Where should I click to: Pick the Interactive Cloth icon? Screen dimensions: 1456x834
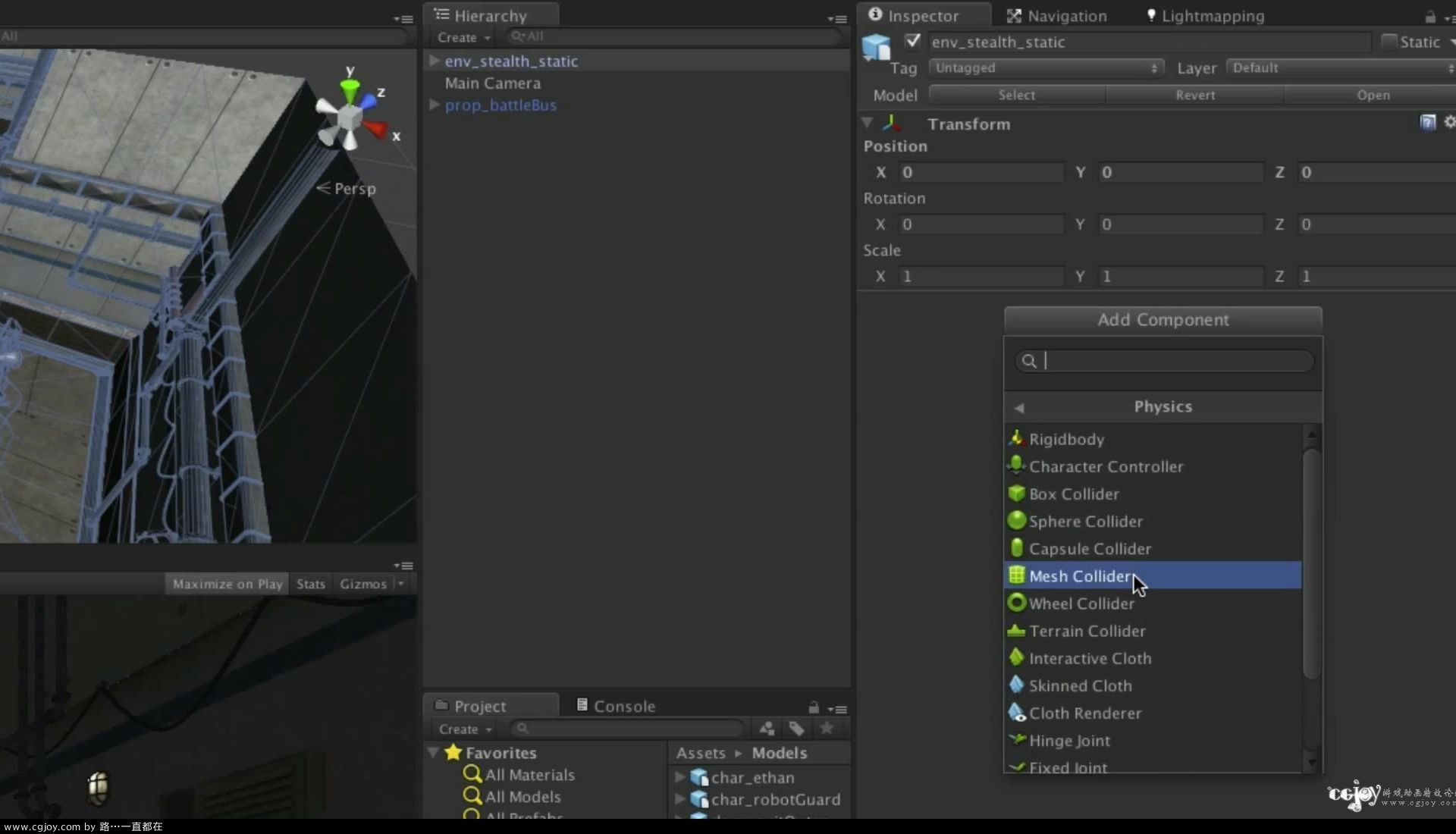(1016, 657)
